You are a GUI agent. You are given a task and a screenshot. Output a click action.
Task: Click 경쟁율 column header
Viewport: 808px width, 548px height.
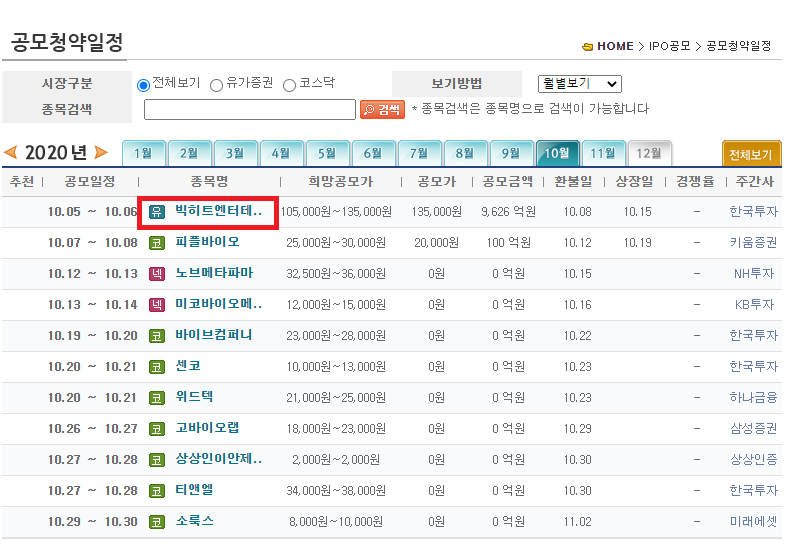coord(695,181)
